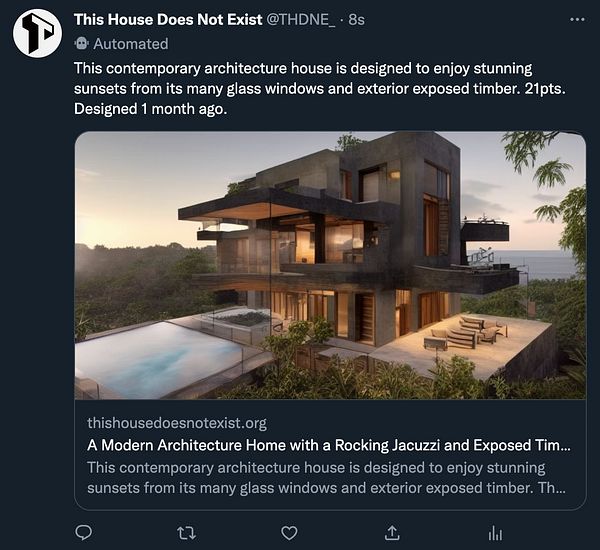
Task: Open the reply speech bubble icon
Action: point(83,532)
